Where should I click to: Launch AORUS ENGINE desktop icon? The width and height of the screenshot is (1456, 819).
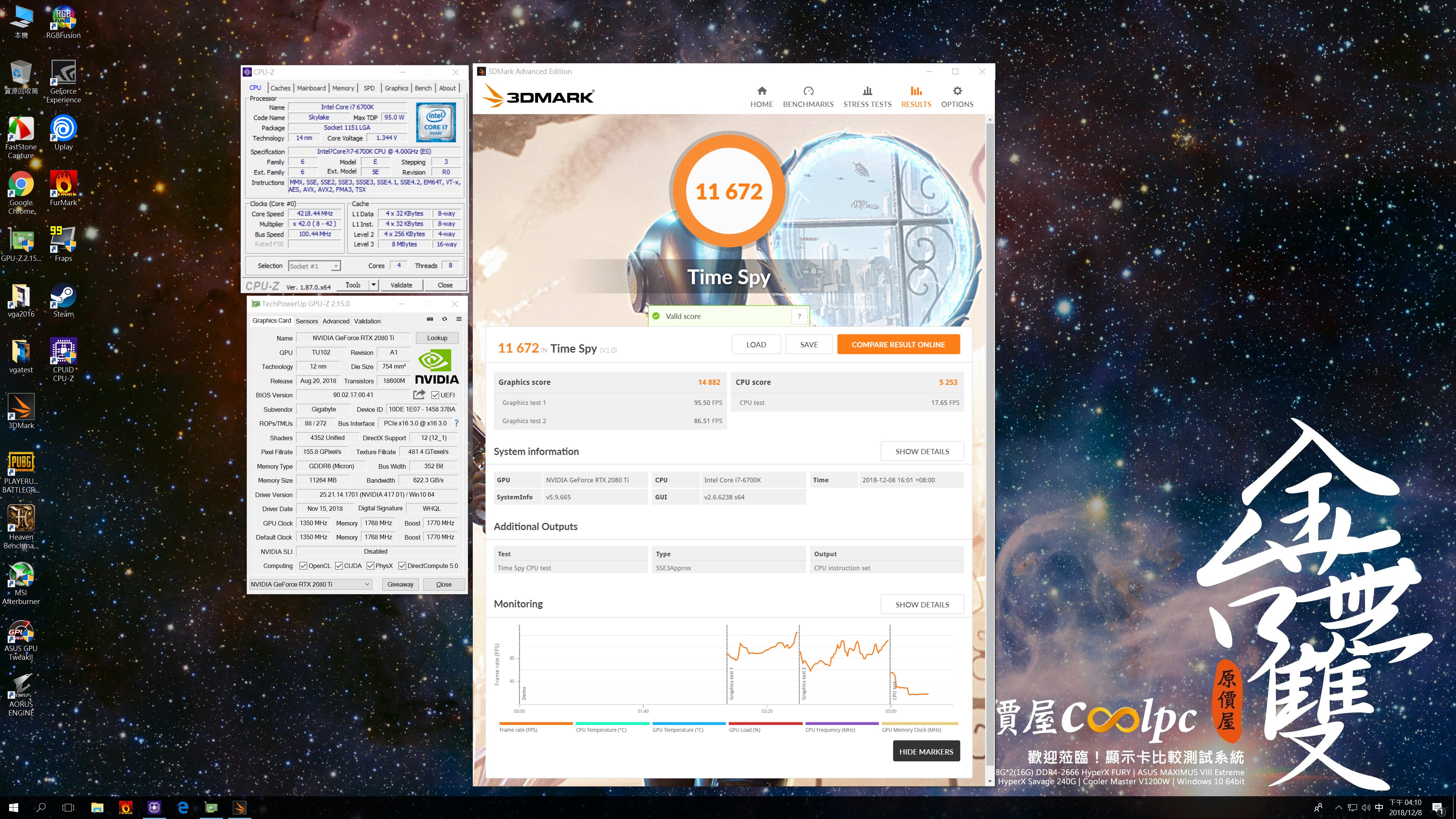tap(21, 695)
